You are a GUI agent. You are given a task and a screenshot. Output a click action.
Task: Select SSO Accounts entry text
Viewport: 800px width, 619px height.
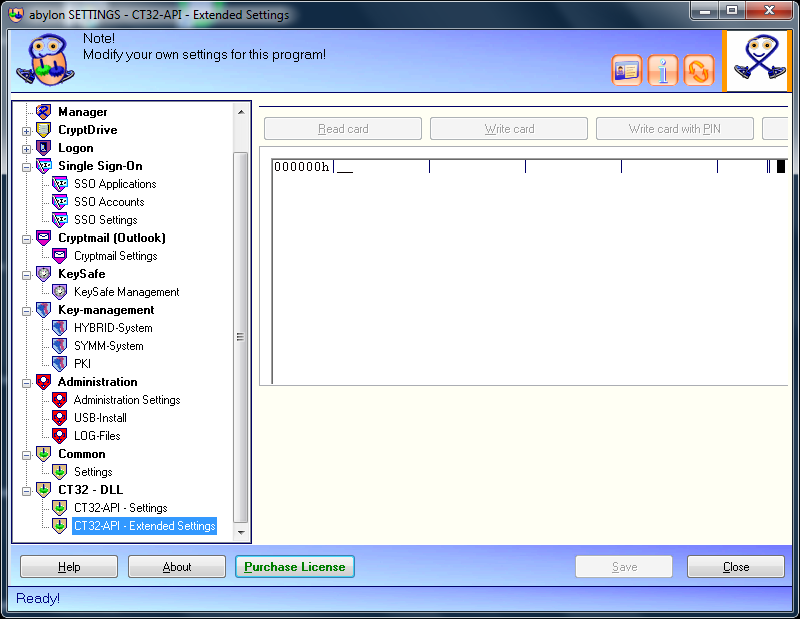(109, 202)
